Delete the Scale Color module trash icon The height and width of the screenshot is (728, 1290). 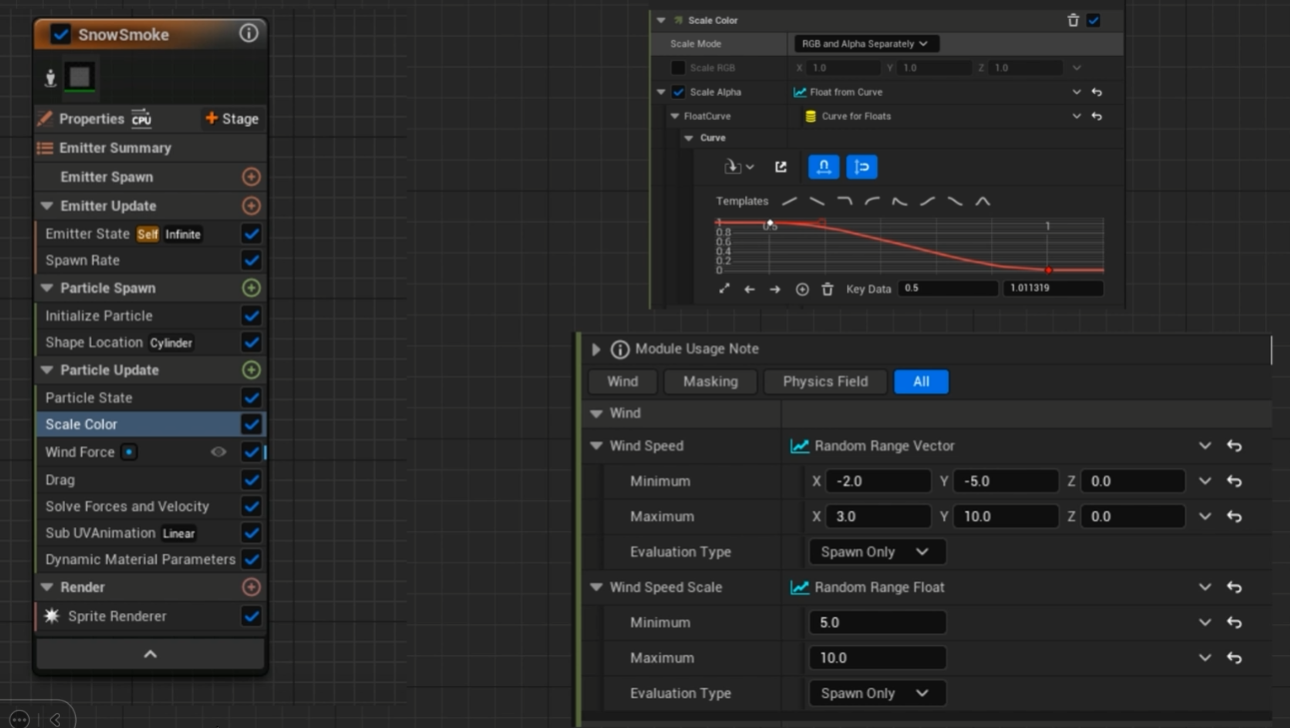click(x=1073, y=20)
